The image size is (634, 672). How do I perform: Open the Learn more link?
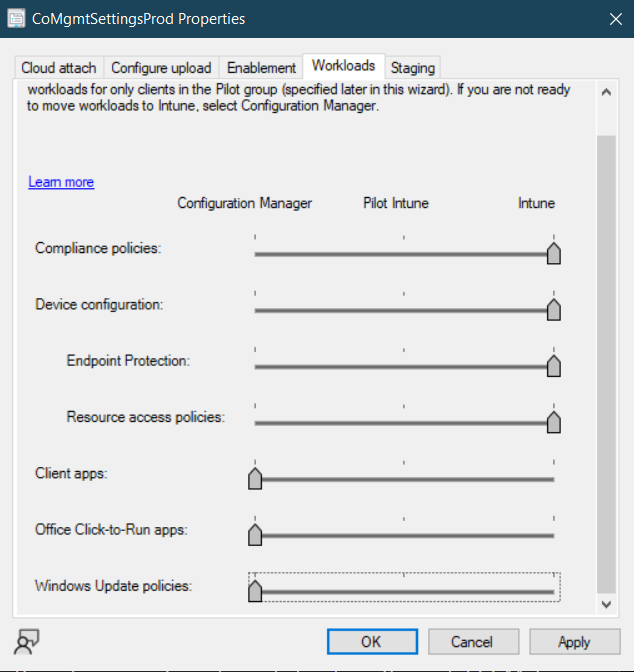(x=61, y=182)
